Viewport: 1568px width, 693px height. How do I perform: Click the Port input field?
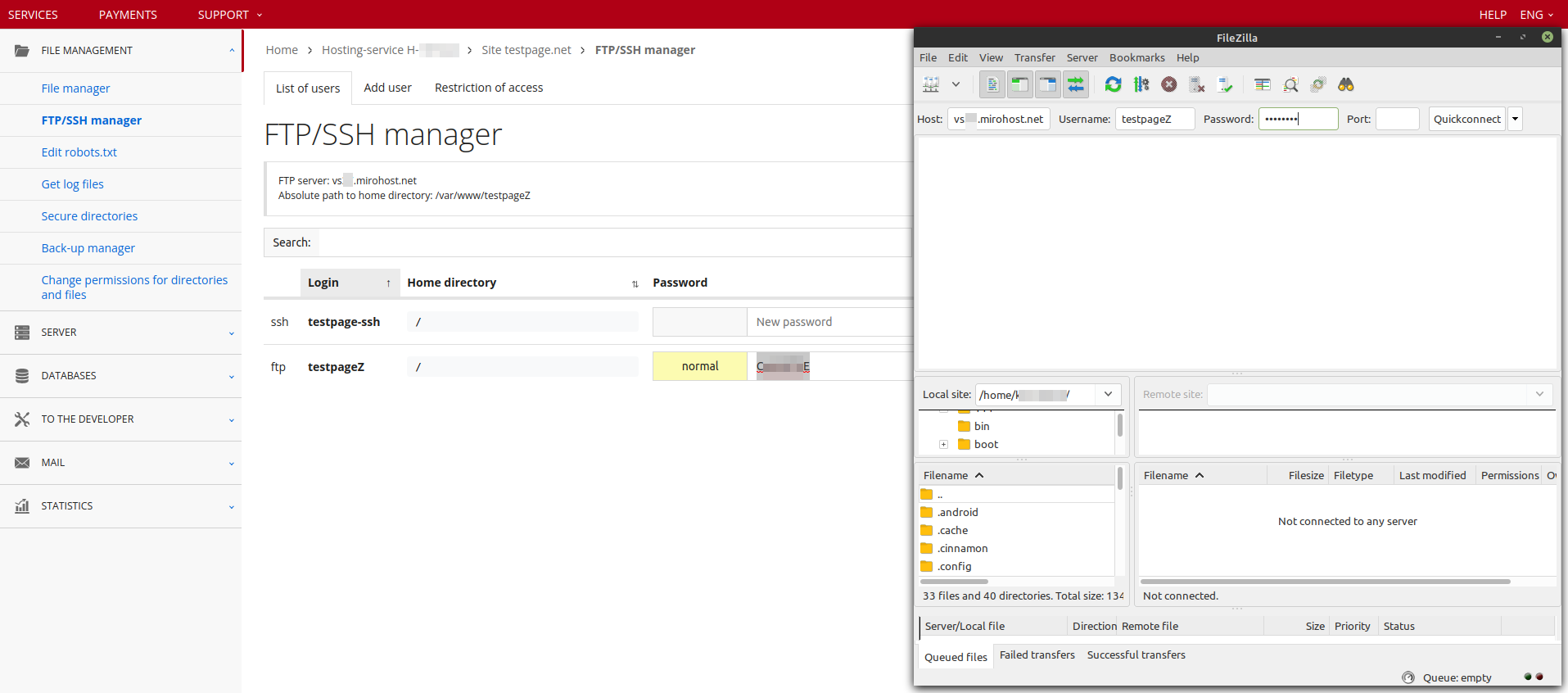point(1397,119)
